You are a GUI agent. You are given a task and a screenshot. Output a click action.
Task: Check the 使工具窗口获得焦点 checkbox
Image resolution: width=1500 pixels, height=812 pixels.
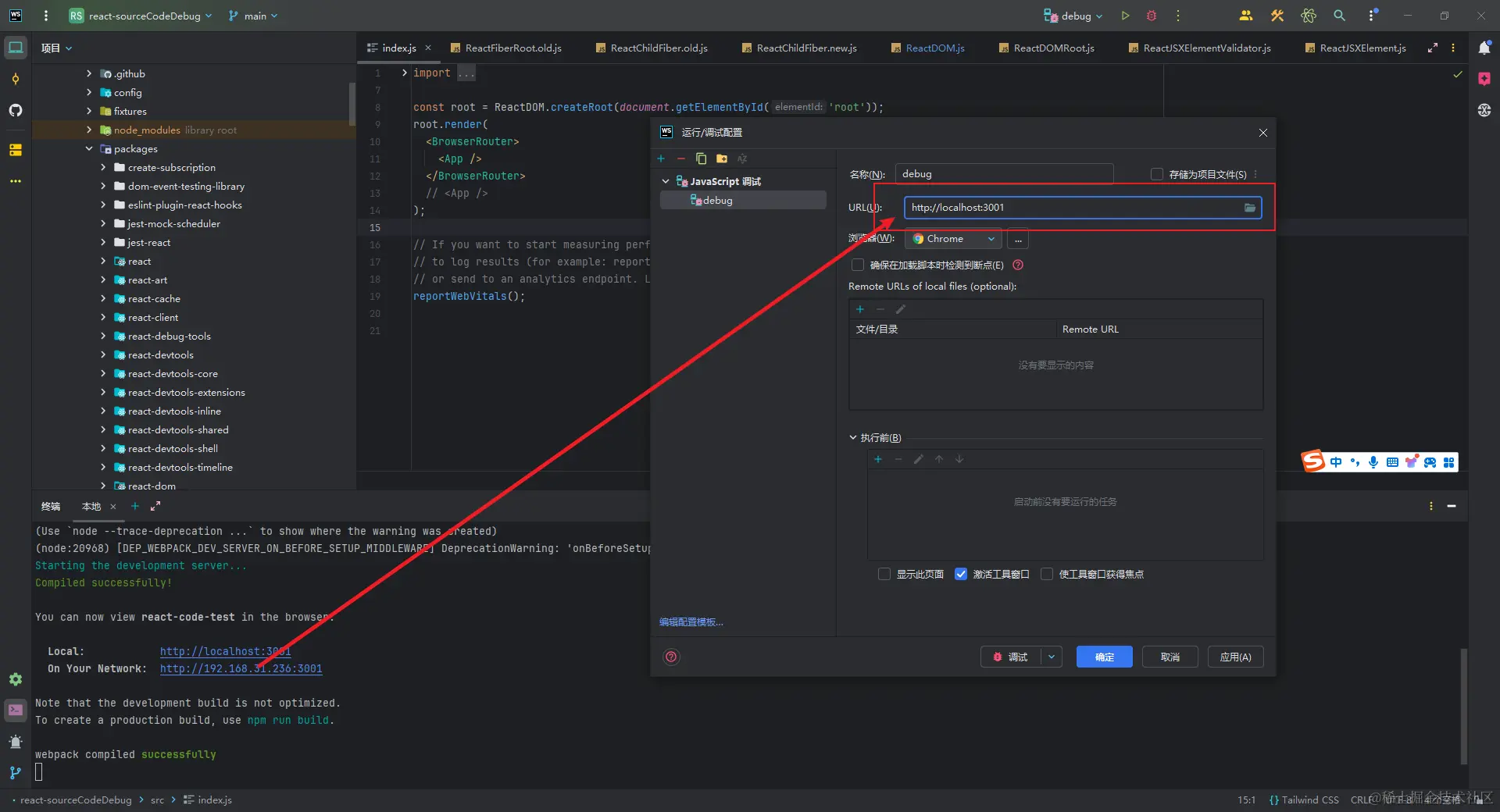point(1047,574)
